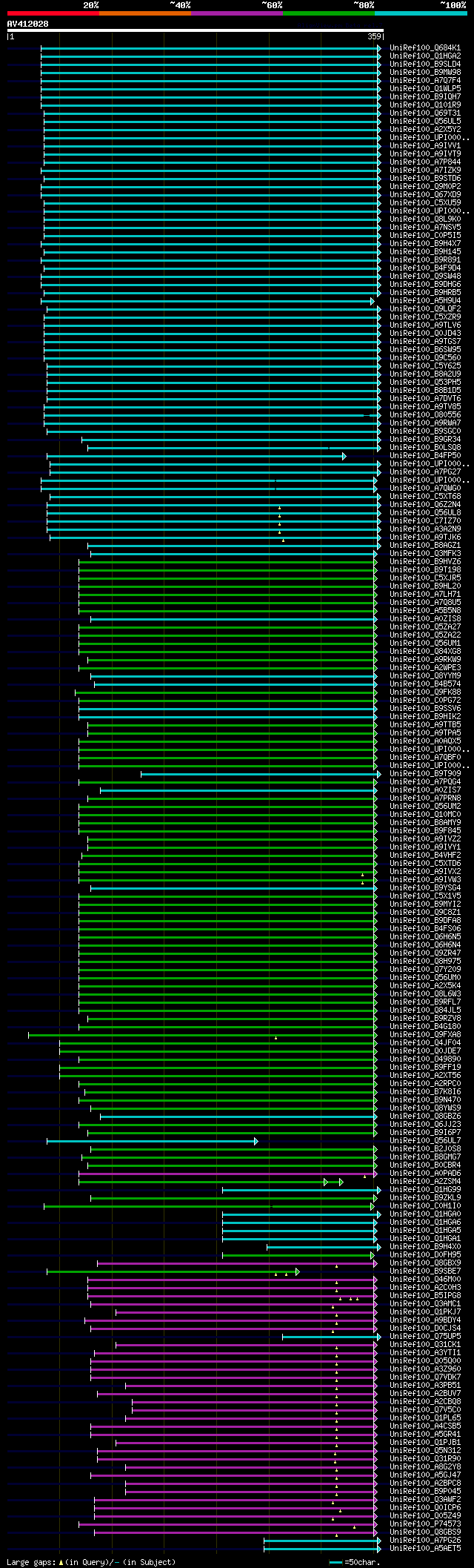Click the purple ~60% identity legend segment

click(x=237, y=13)
